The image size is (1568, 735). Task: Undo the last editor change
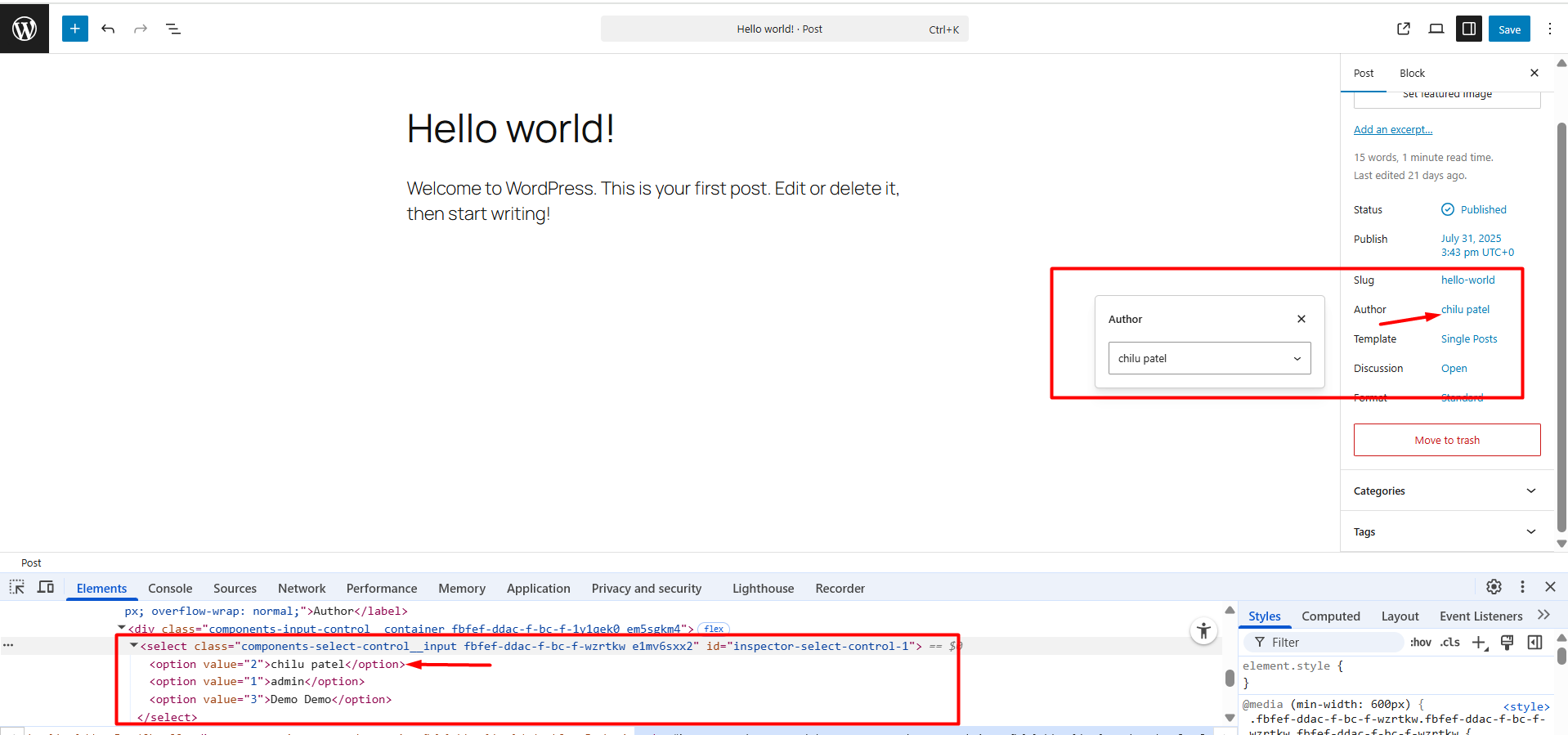point(108,29)
